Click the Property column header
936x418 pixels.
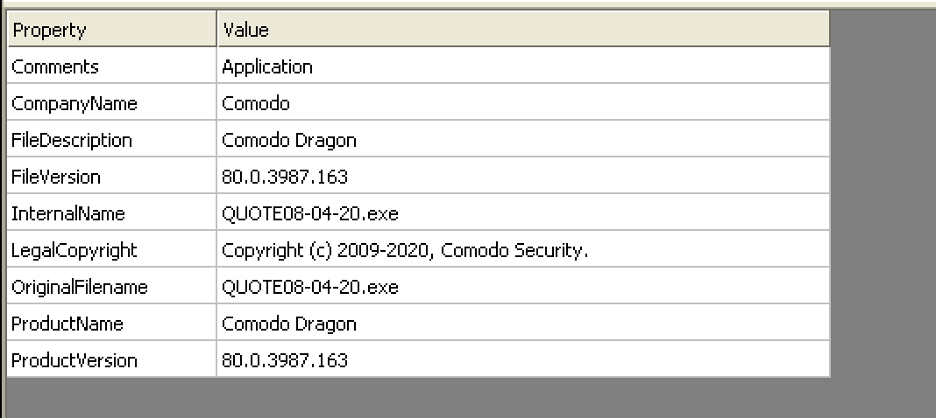click(50, 31)
